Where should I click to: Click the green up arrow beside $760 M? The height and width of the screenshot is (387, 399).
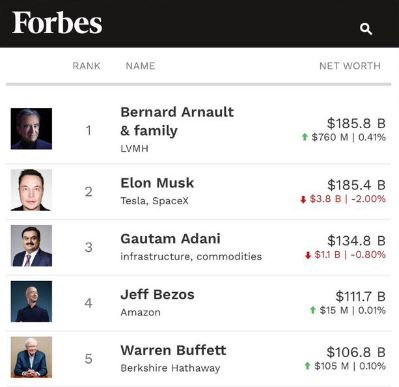pyautogui.click(x=304, y=137)
